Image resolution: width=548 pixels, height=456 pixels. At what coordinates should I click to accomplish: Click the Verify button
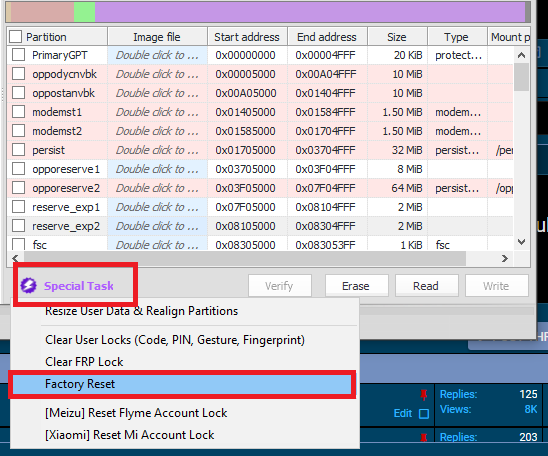coord(280,286)
